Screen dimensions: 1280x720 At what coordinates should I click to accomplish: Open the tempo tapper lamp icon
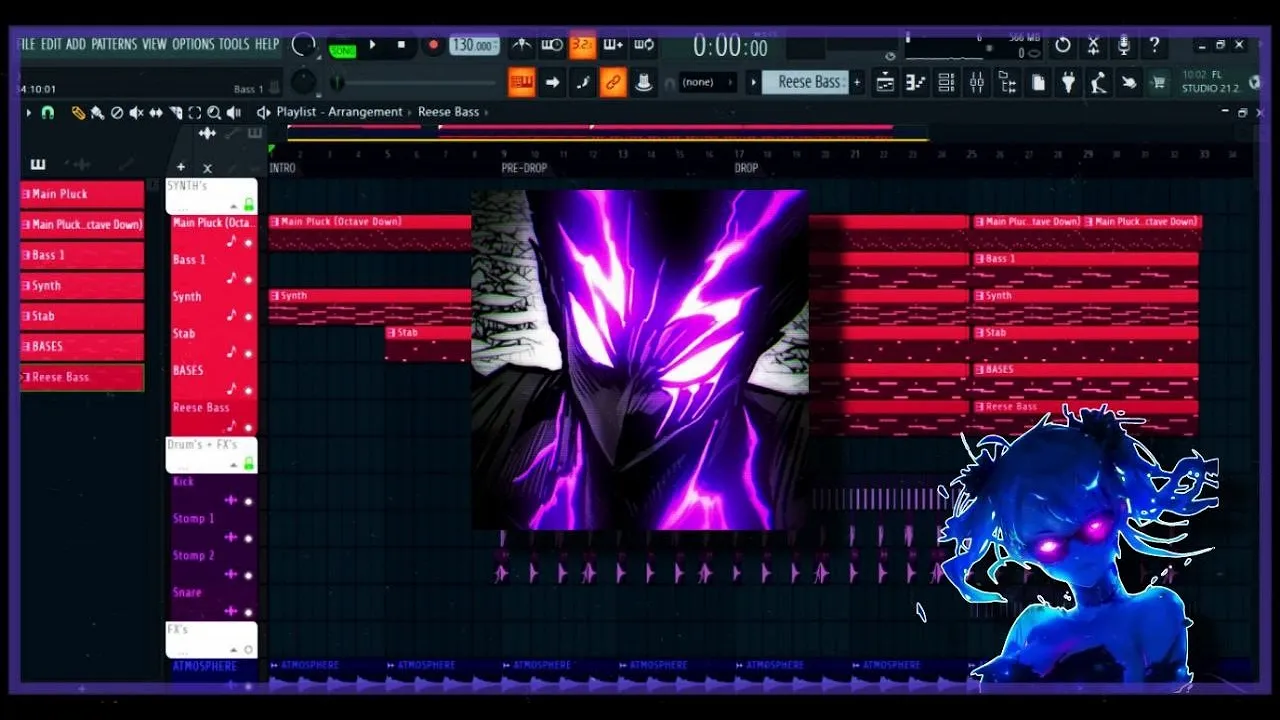(x=1099, y=83)
